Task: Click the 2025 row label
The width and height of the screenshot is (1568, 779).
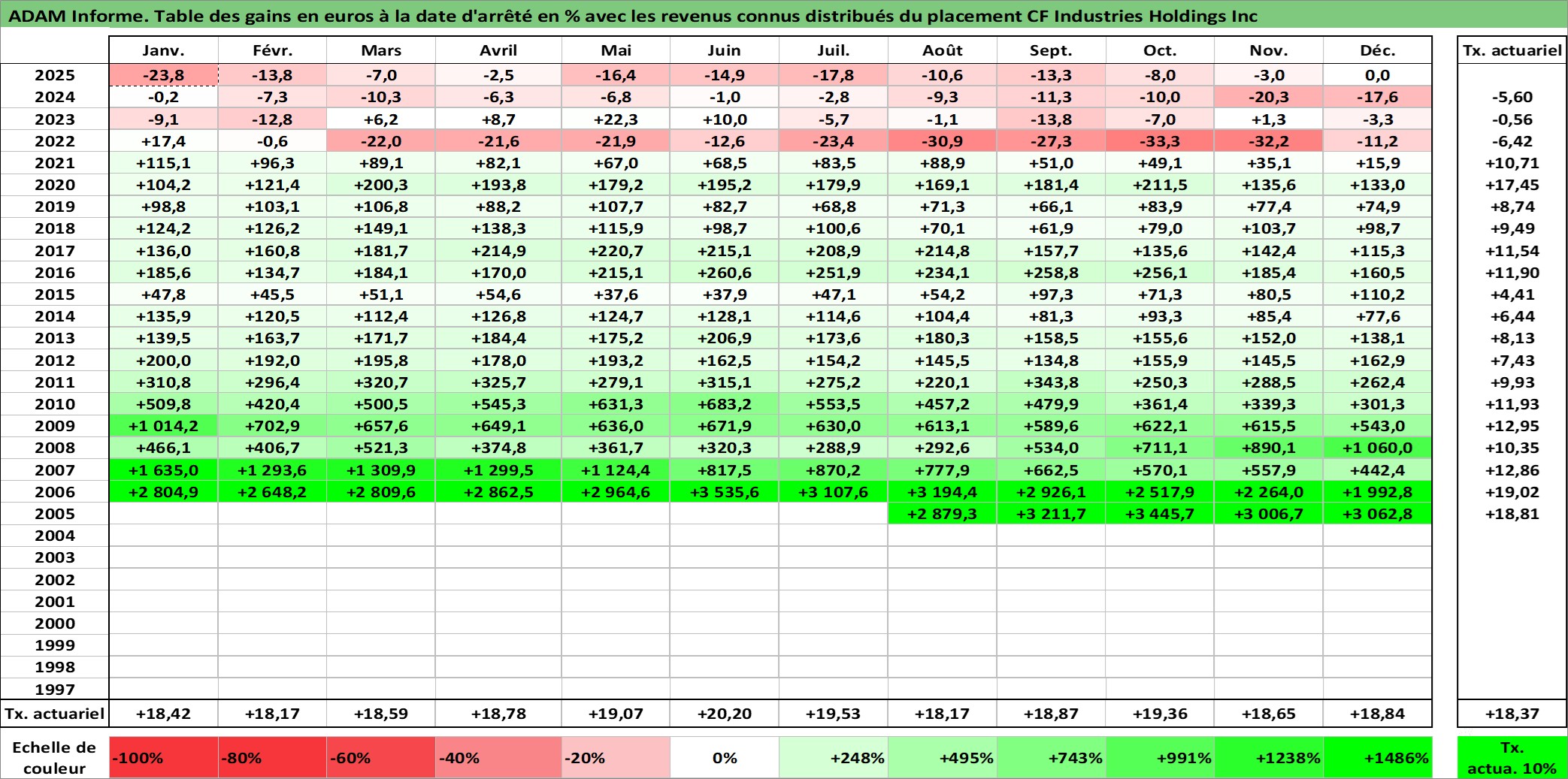Action: tap(55, 75)
